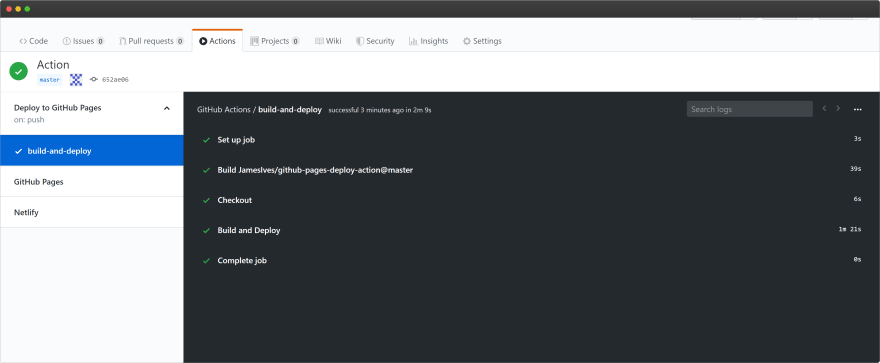This screenshot has height=363, width=880.
Task: Switch to the Code tab
Action: [x=34, y=41]
